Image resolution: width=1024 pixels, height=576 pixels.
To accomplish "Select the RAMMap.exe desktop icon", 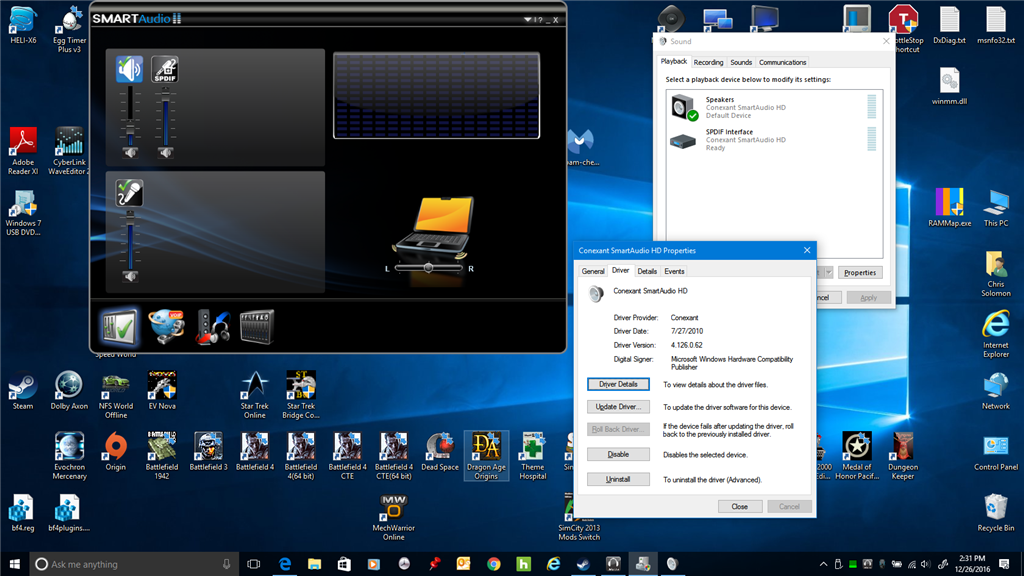I will [950, 207].
